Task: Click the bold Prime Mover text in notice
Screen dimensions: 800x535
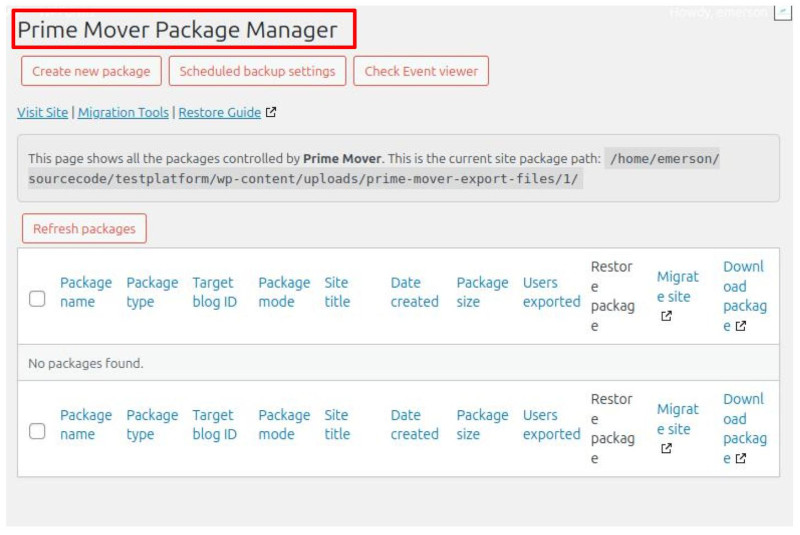Action: (342, 159)
